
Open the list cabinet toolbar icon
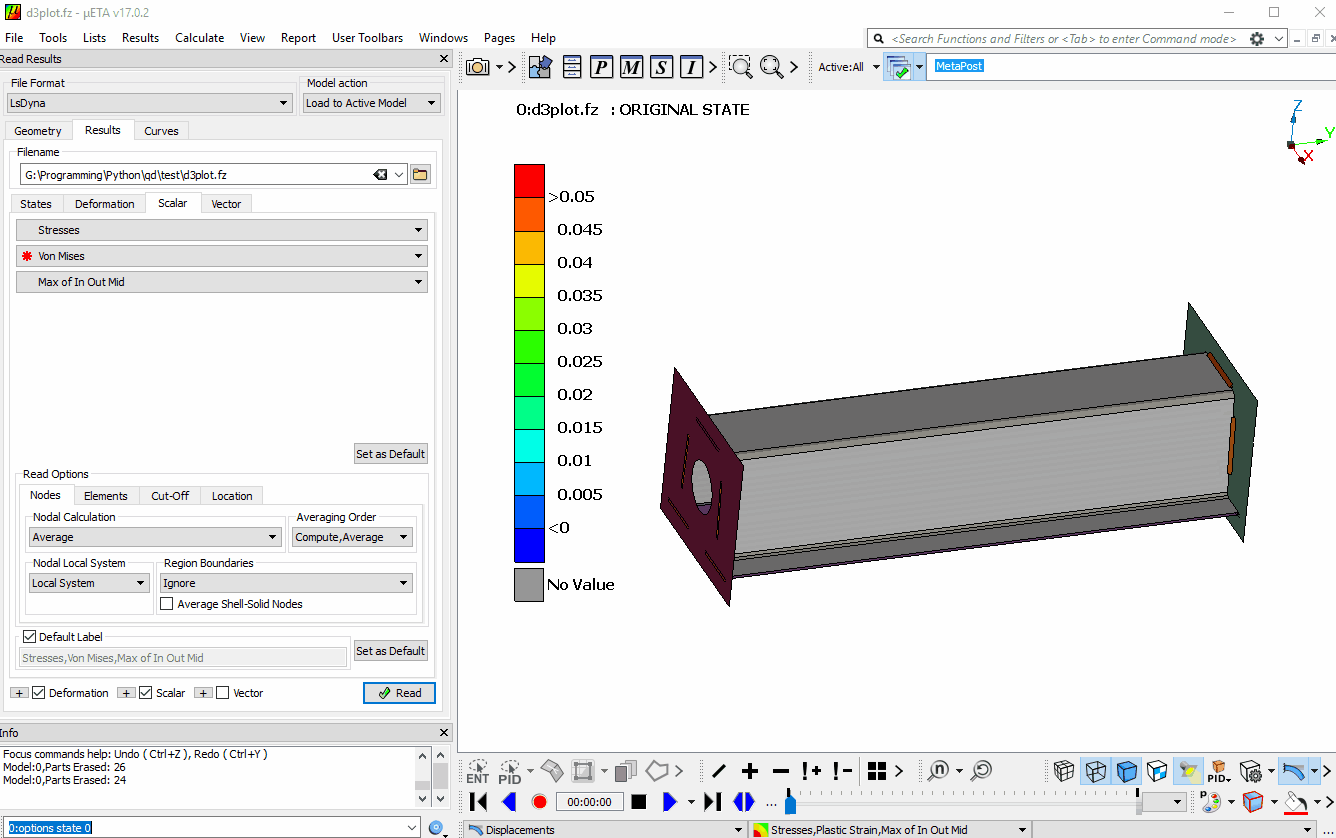[571, 67]
